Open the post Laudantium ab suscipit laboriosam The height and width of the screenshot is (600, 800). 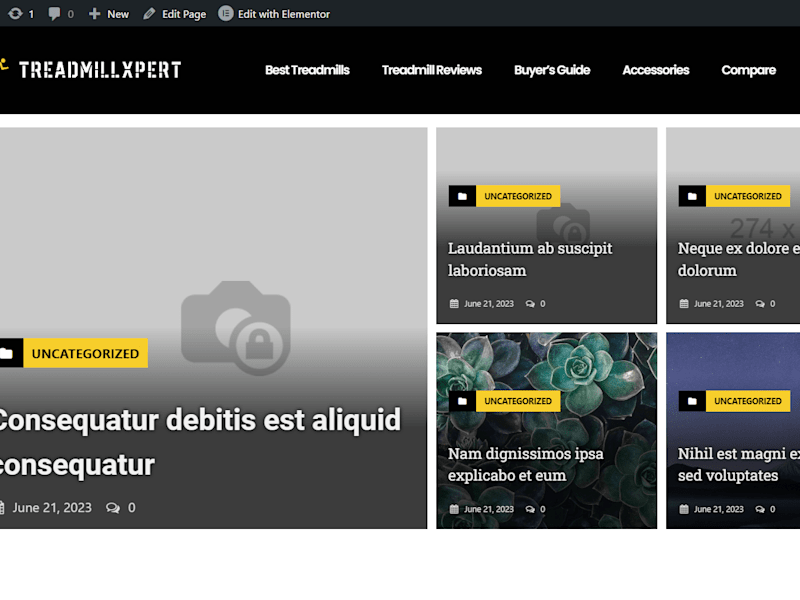pyautogui.click(x=530, y=259)
